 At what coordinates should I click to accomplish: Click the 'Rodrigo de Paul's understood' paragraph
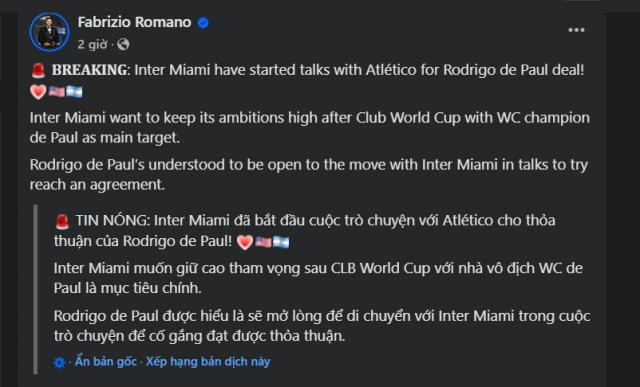tap(309, 175)
